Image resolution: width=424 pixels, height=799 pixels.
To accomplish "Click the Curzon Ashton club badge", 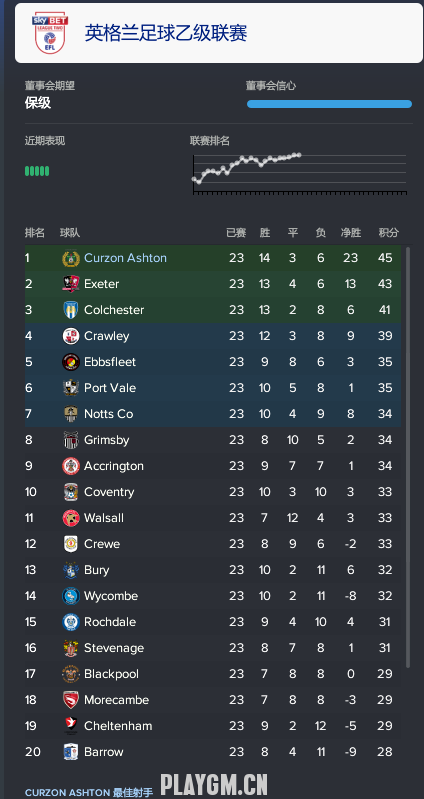I will tap(71, 258).
